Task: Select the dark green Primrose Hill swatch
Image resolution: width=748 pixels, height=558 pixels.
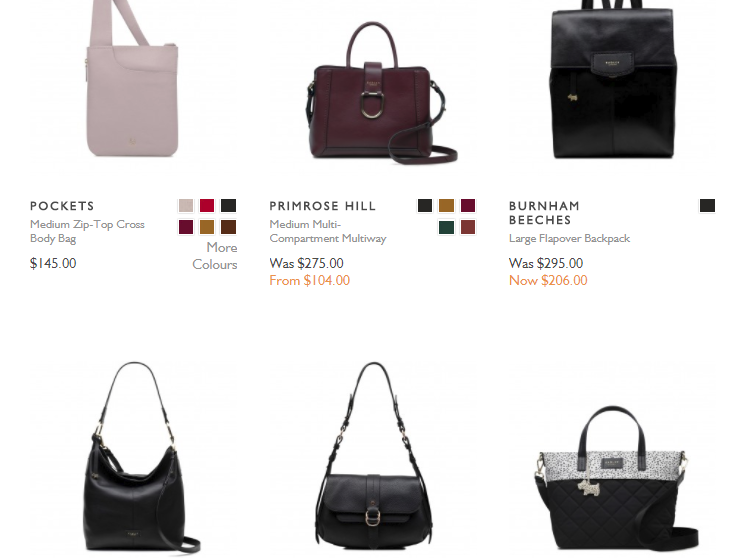Action: click(447, 227)
